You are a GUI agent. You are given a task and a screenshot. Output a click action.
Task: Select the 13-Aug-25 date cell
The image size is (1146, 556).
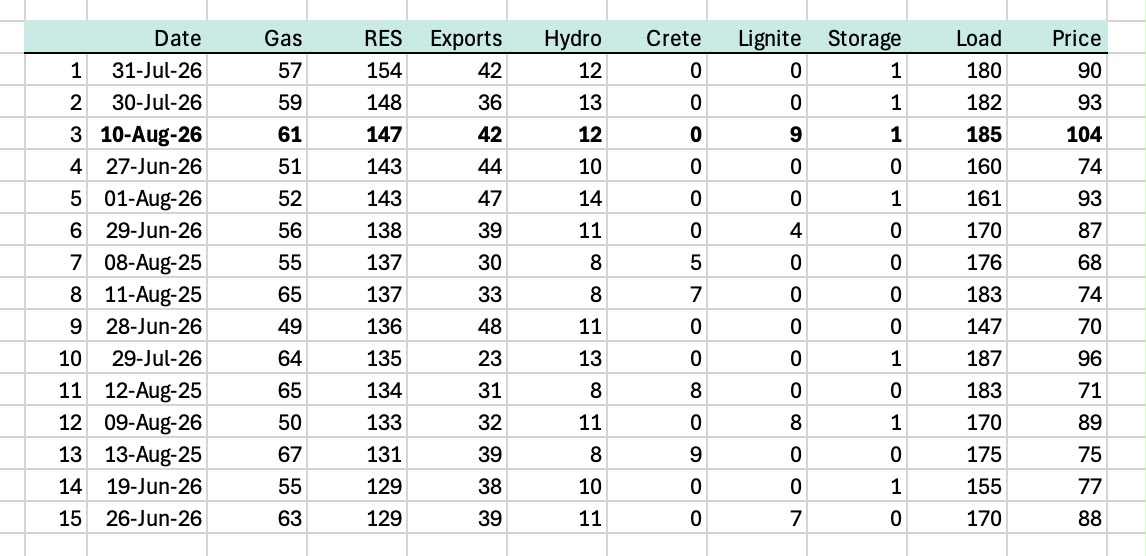(147, 454)
